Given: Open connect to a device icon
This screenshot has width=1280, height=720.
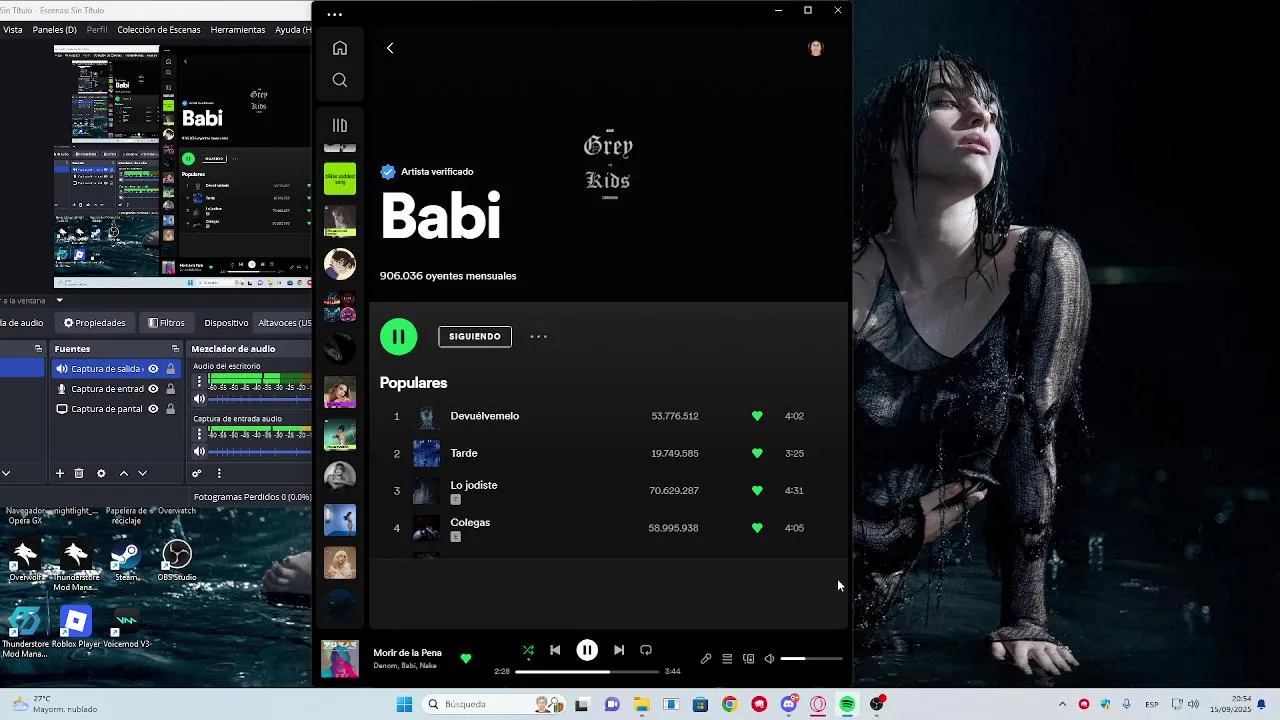Looking at the screenshot, I should [x=748, y=658].
